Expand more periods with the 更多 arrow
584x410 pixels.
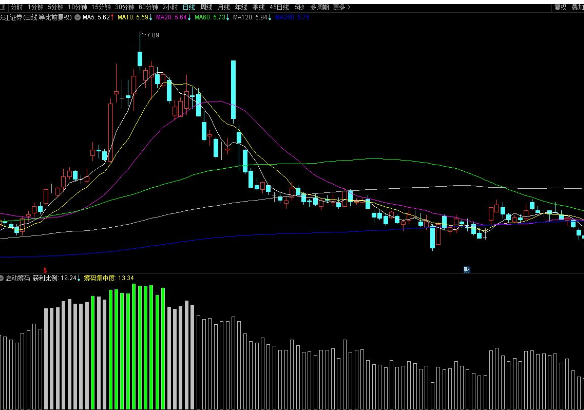point(342,7)
